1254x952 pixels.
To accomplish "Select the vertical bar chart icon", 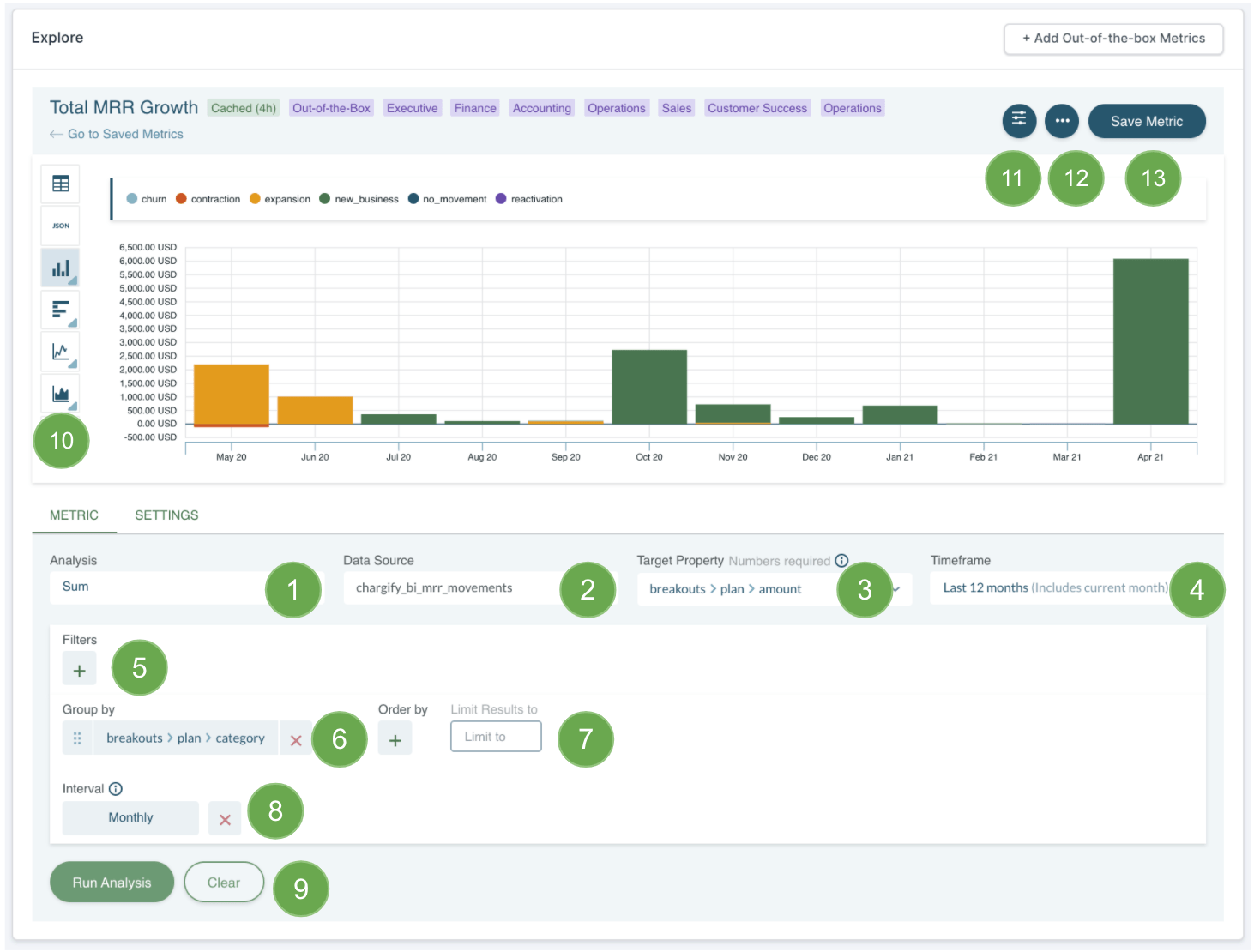I will [60, 268].
